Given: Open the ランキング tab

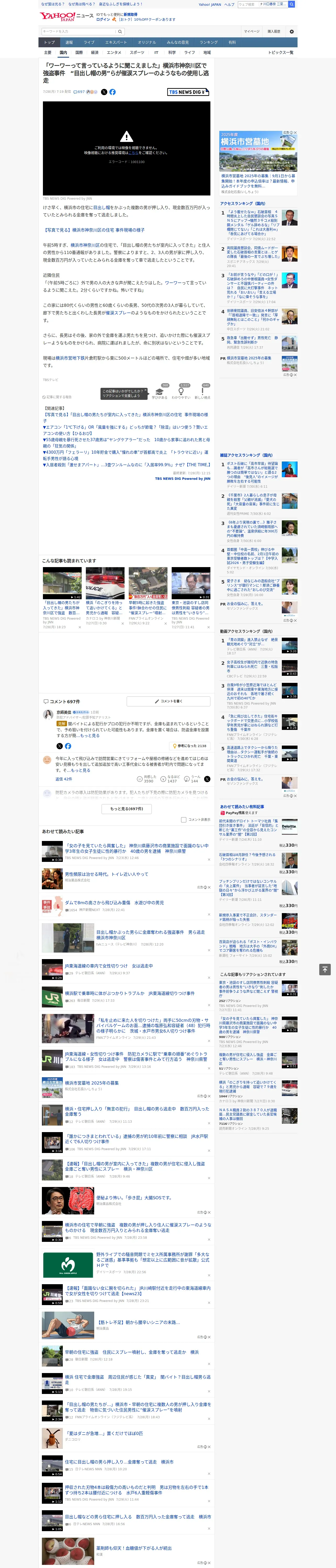Looking at the screenshot, I should coord(209,43).
